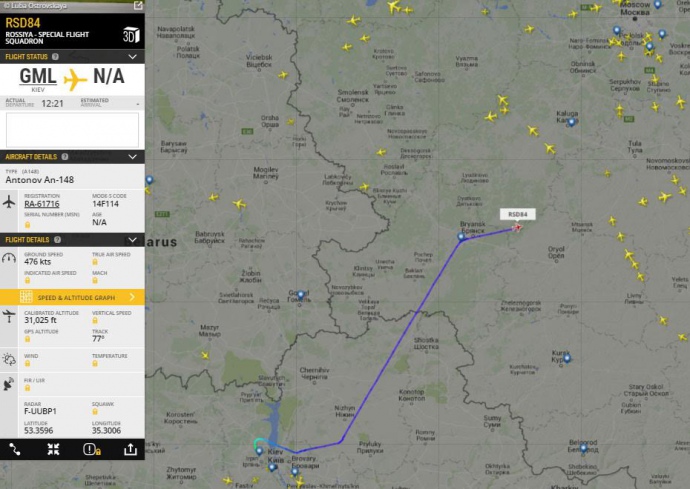Click the Flight Details help question mark

point(57,240)
